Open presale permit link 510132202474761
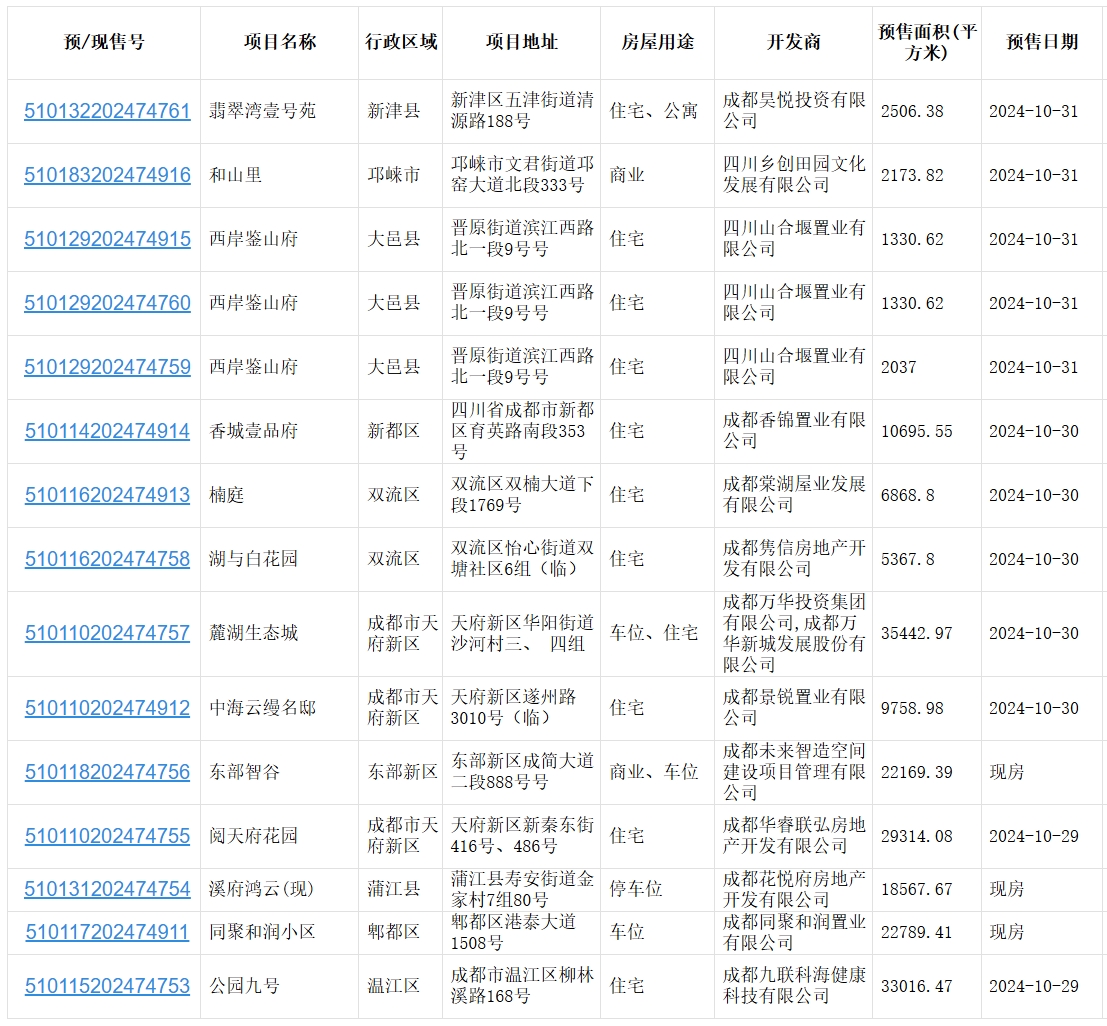Viewport: 1107px width, 1026px height. 107,112
